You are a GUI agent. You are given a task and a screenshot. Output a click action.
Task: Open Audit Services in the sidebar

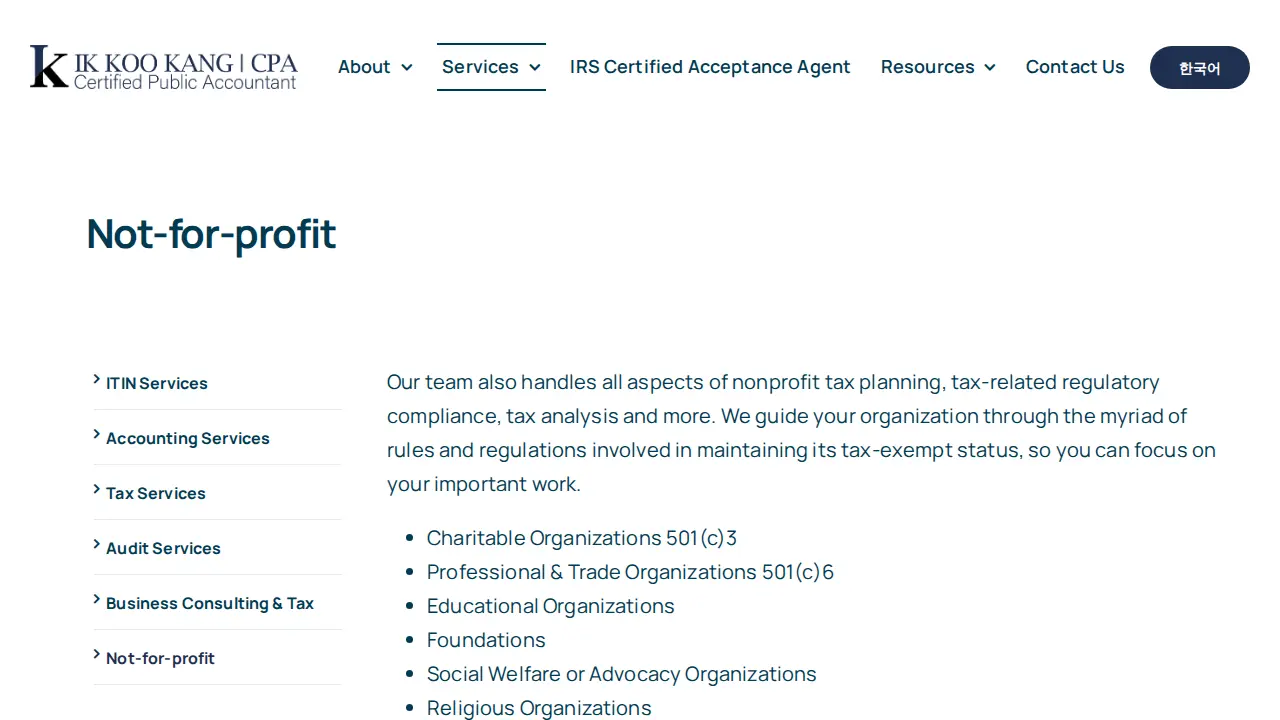pyautogui.click(x=163, y=548)
